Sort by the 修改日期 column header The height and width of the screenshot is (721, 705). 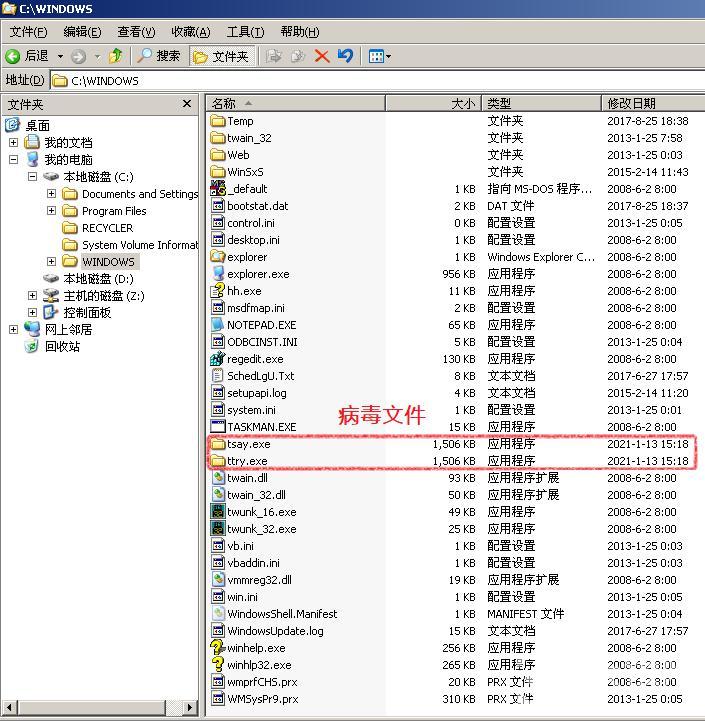point(653,103)
